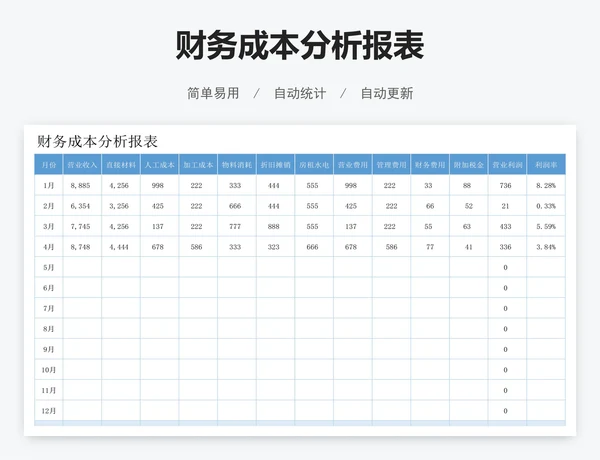Click the 直接材料 column header
600x460 pixels.
click(121, 165)
